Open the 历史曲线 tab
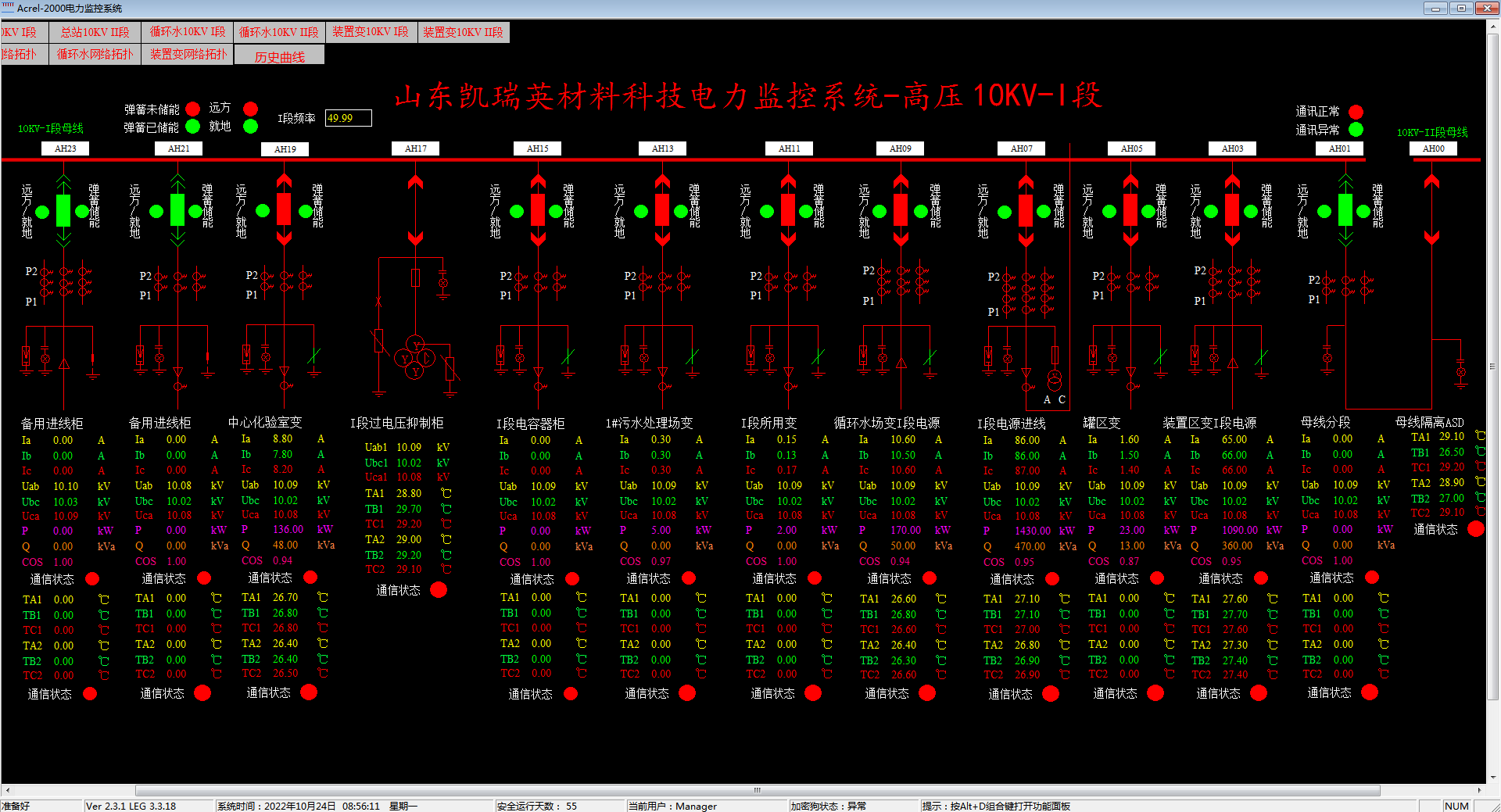The height and width of the screenshot is (812, 1501). 279,56
